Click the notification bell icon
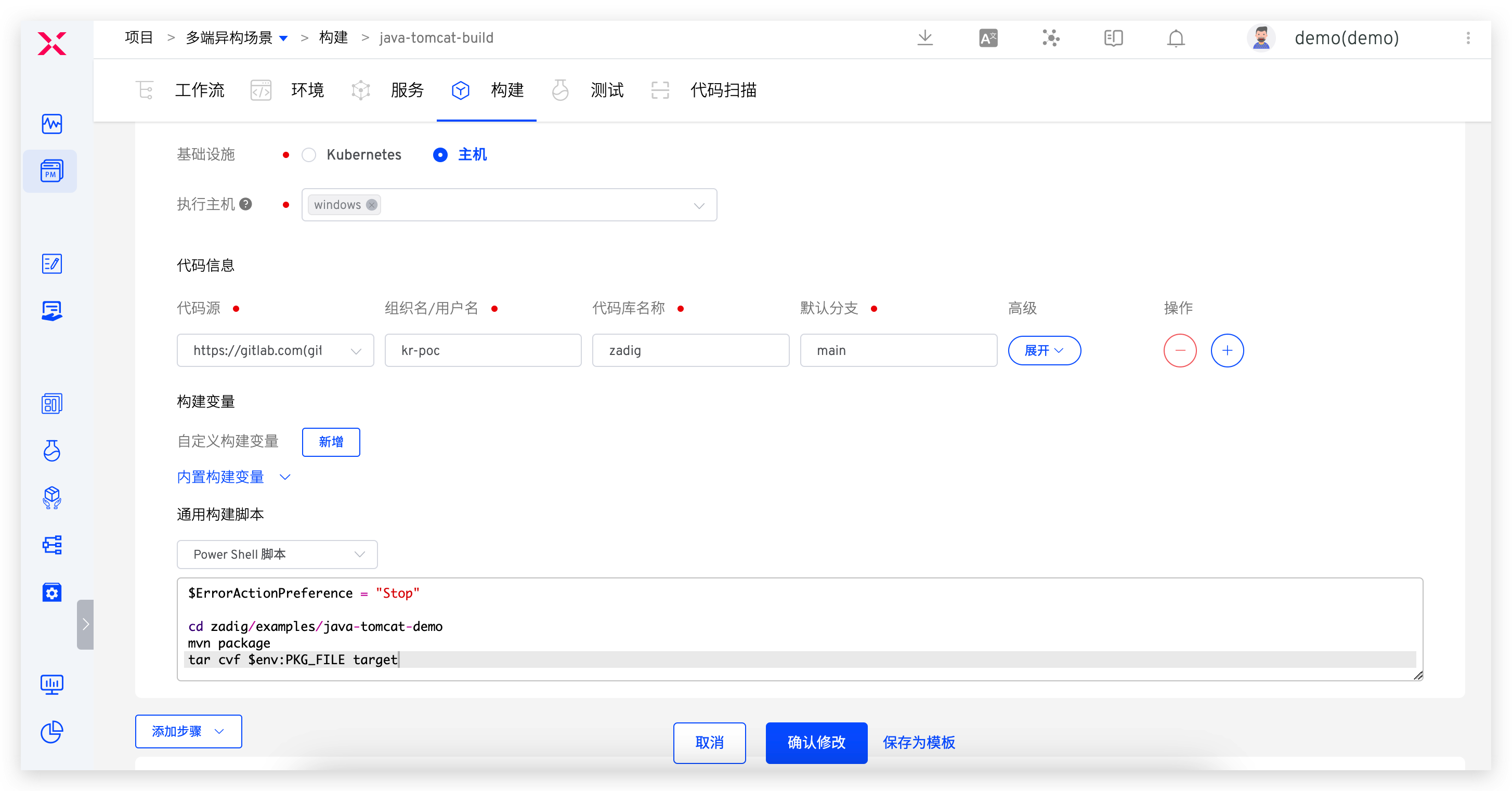The image size is (1512, 791). click(1176, 38)
